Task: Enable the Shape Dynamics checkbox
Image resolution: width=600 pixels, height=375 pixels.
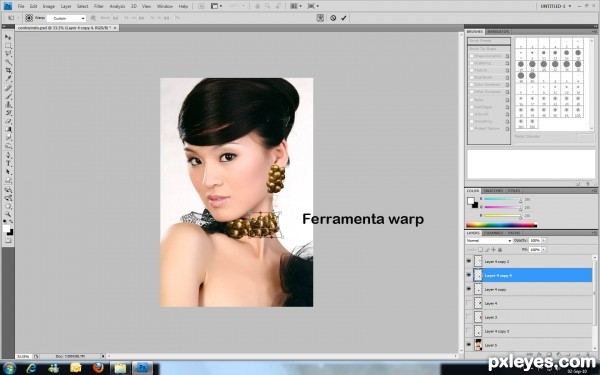Action: tap(472, 56)
